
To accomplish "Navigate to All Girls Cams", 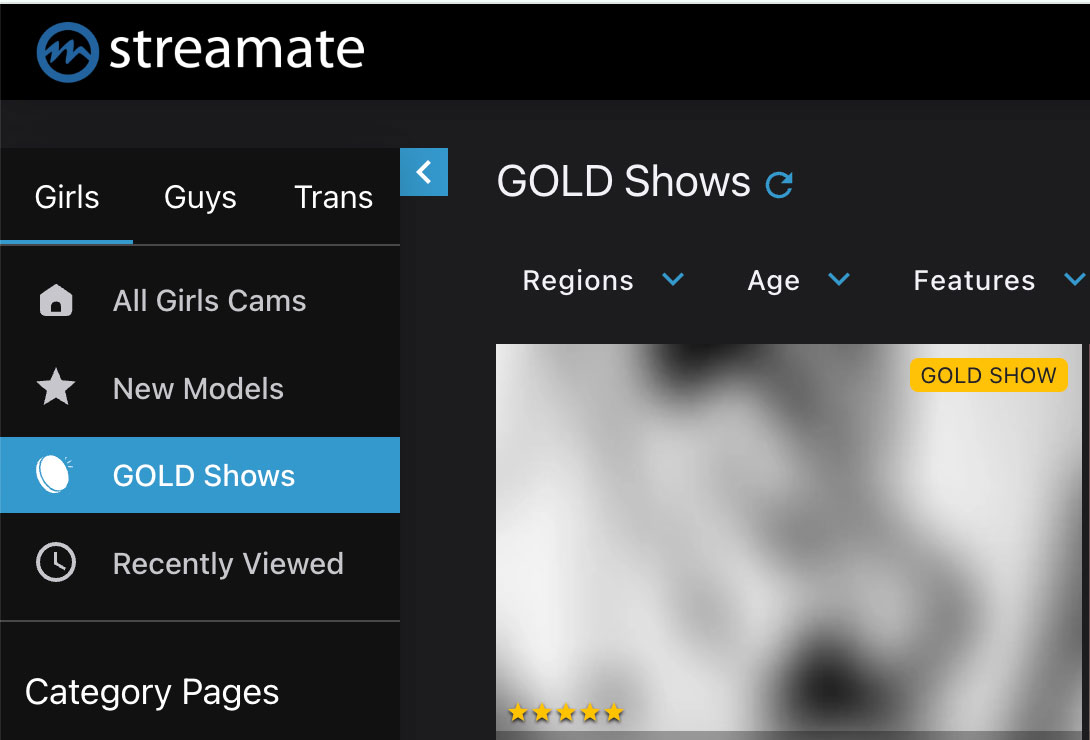I will (x=209, y=300).
